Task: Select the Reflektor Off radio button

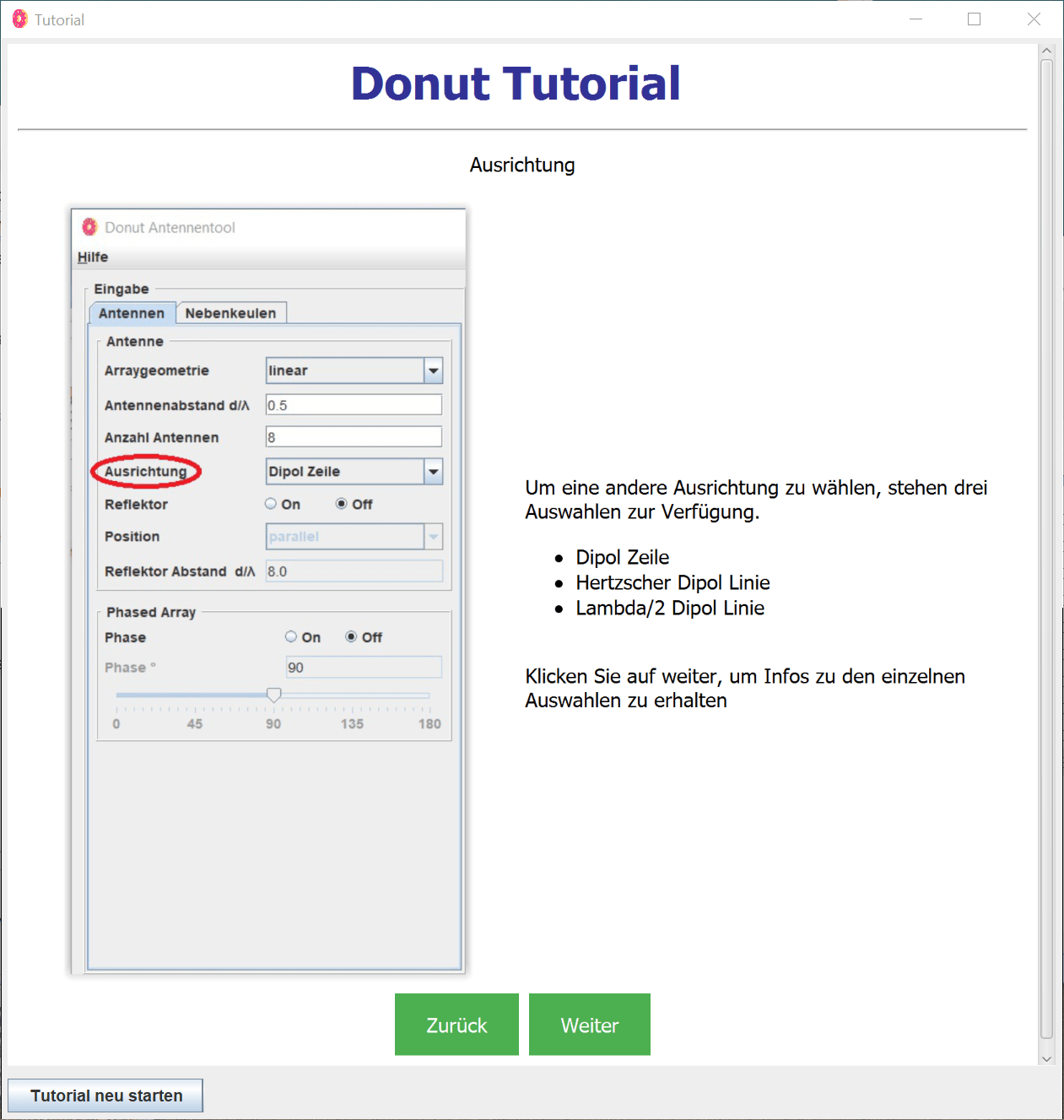Action: 342,504
